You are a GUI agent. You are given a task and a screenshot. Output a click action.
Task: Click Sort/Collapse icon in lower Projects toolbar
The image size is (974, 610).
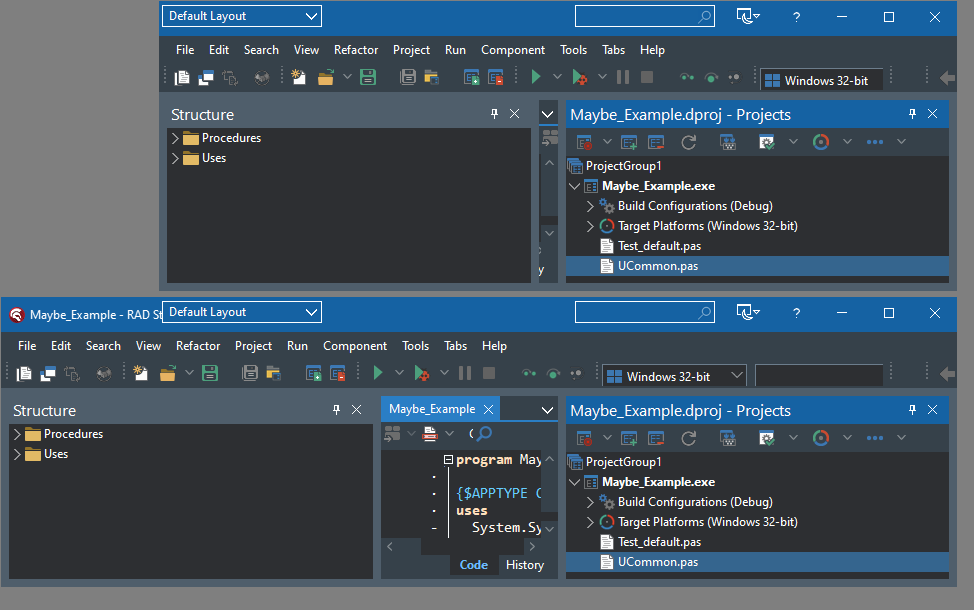[x=727, y=439]
